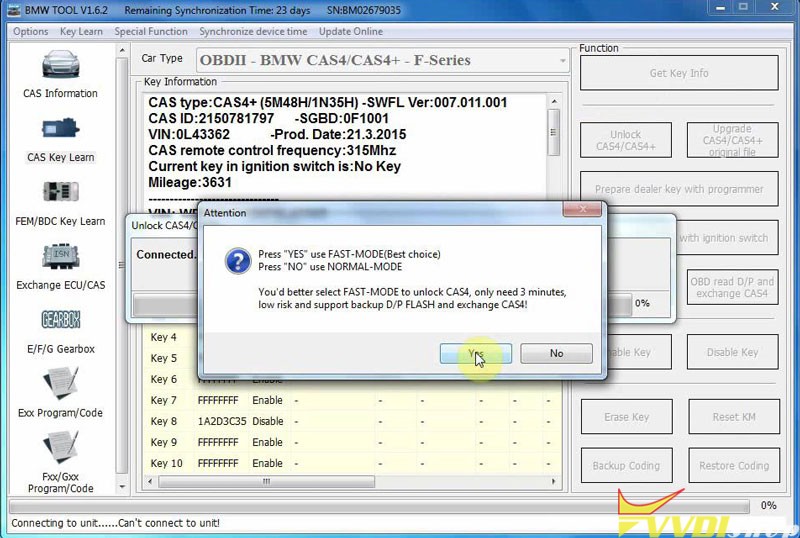Screen dimensions: 800x538
Task: Expand the Car Type dropdown
Action: [x=562, y=61]
